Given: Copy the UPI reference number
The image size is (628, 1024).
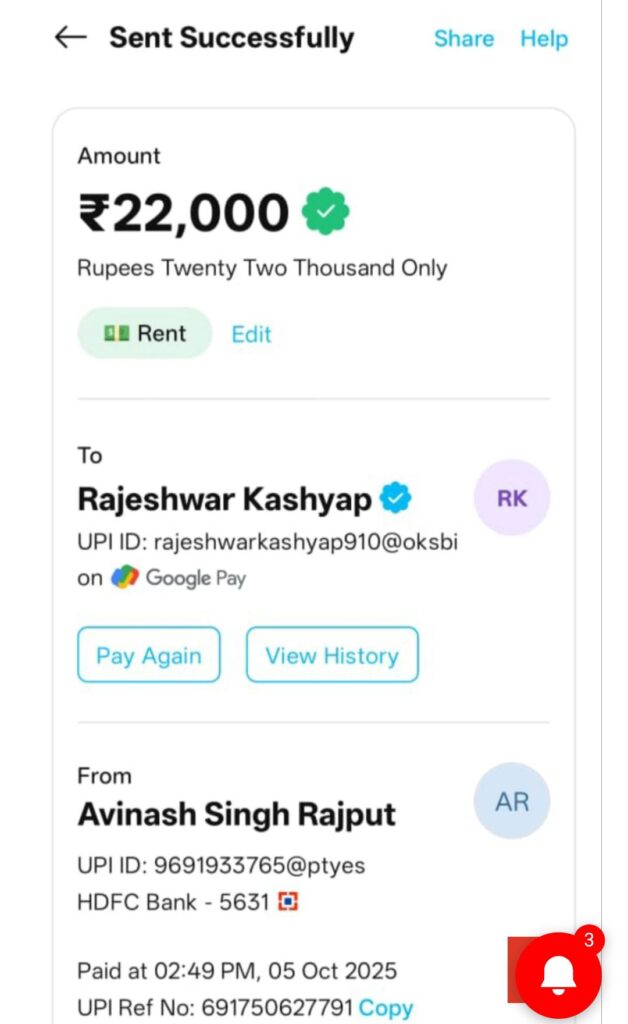Looking at the screenshot, I should [x=386, y=1007].
